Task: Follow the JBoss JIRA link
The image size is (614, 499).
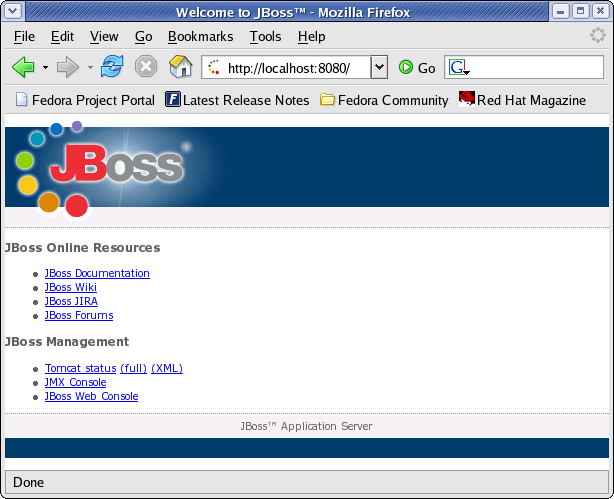Action: [x=71, y=301]
